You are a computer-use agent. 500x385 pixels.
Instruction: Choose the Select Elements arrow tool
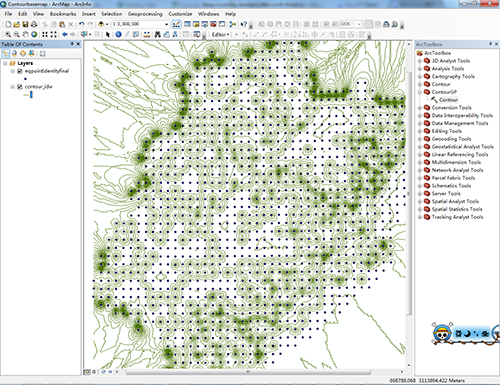107,34
